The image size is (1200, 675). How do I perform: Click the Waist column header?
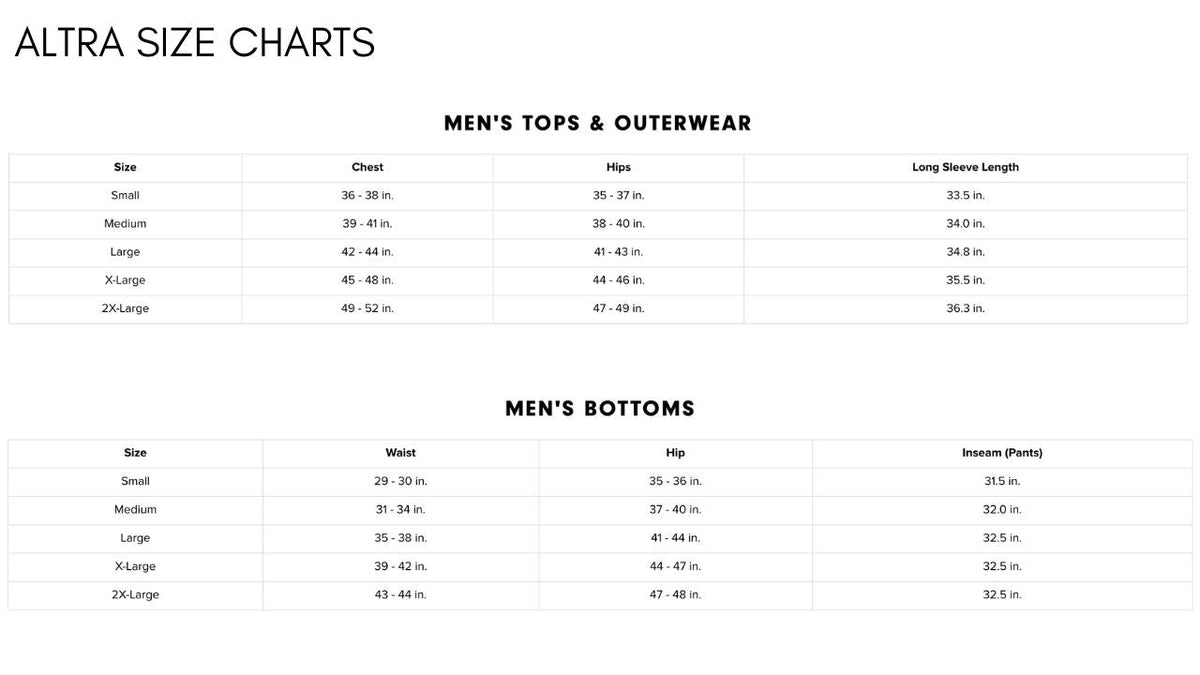[400, 453]
